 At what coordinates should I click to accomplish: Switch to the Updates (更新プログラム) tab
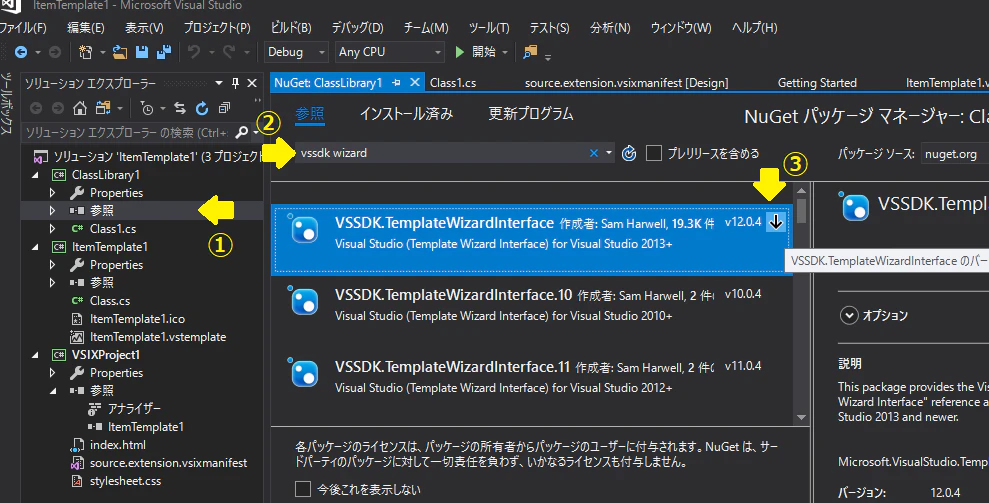tap(530, 114)
